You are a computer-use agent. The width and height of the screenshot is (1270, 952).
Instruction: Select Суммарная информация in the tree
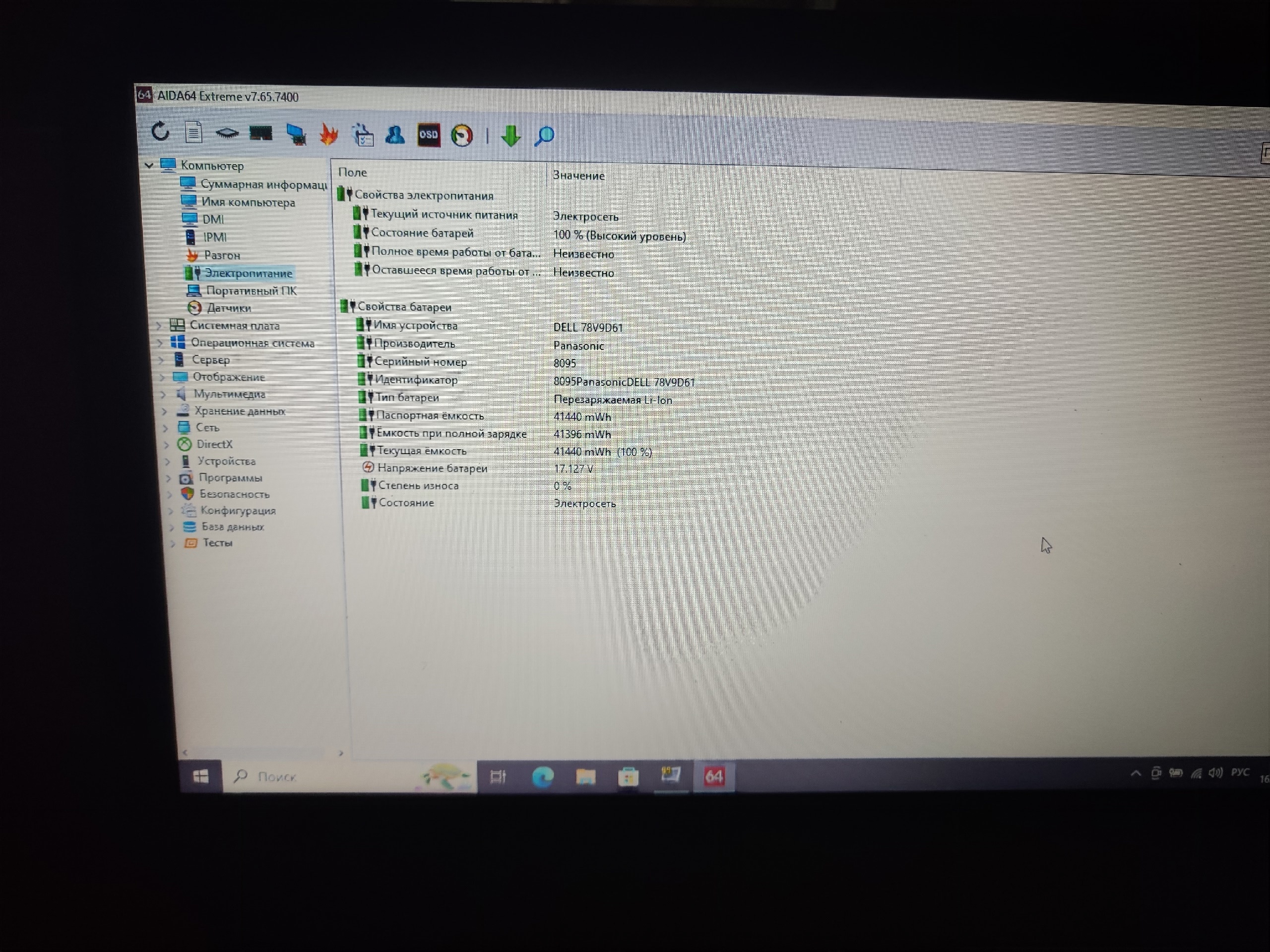(x=253, y=184)
